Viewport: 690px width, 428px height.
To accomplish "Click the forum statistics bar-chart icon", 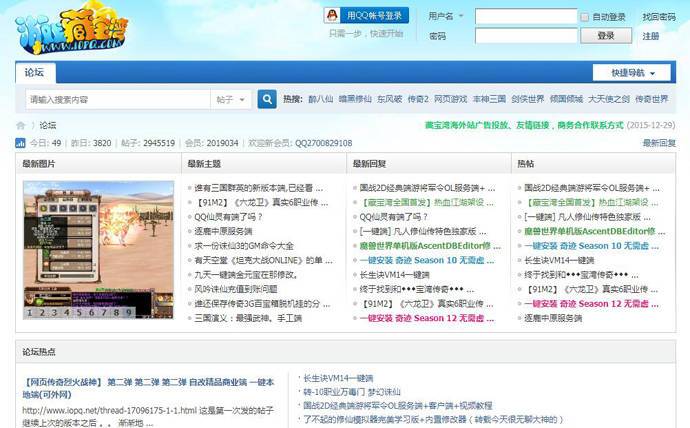I will point(21,143).
